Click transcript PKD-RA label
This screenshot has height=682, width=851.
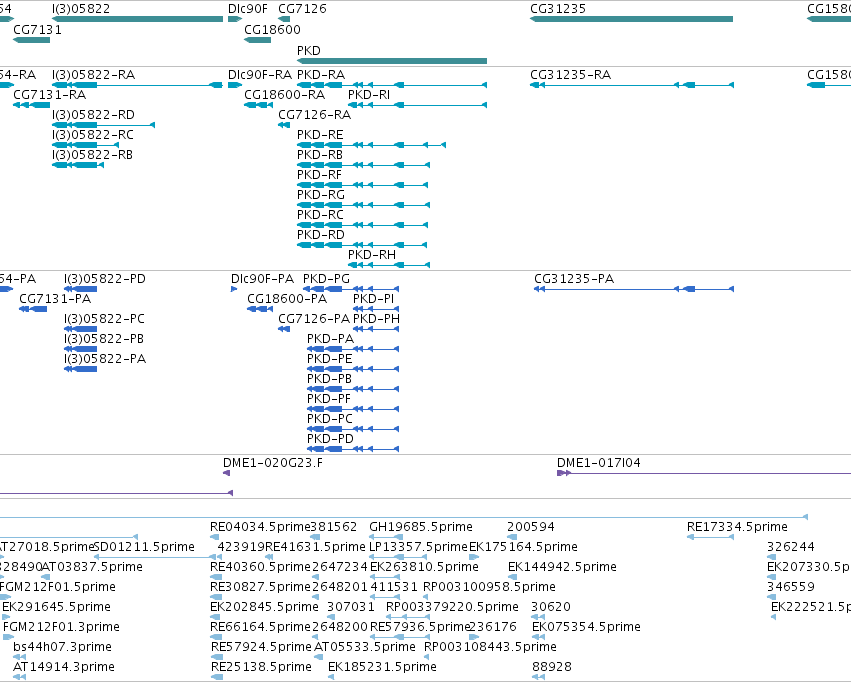(321, 75)
